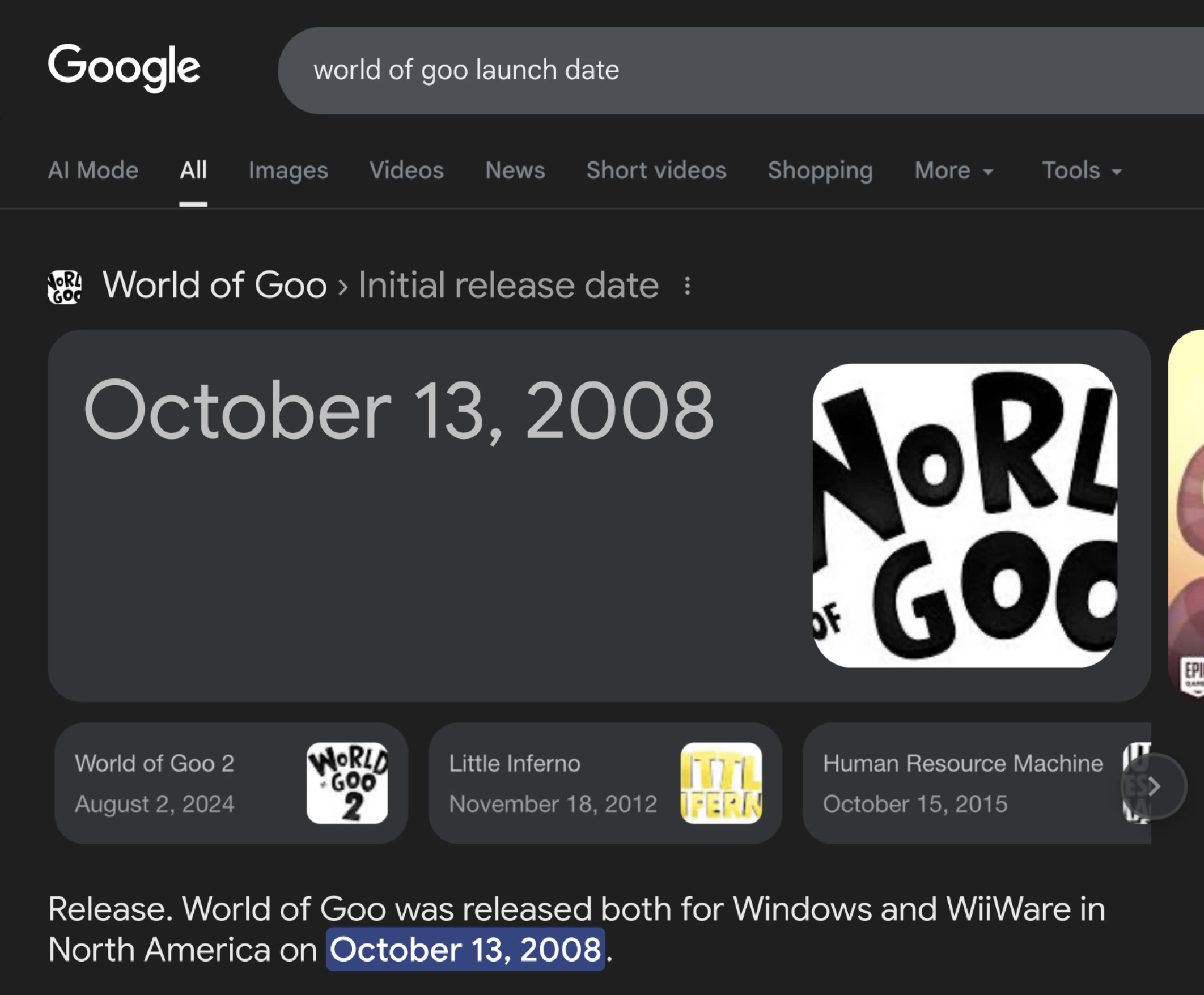The height and width of the screenshot is (995, 1204).
Task: Open the Videos tab
Action: [406, 171]
